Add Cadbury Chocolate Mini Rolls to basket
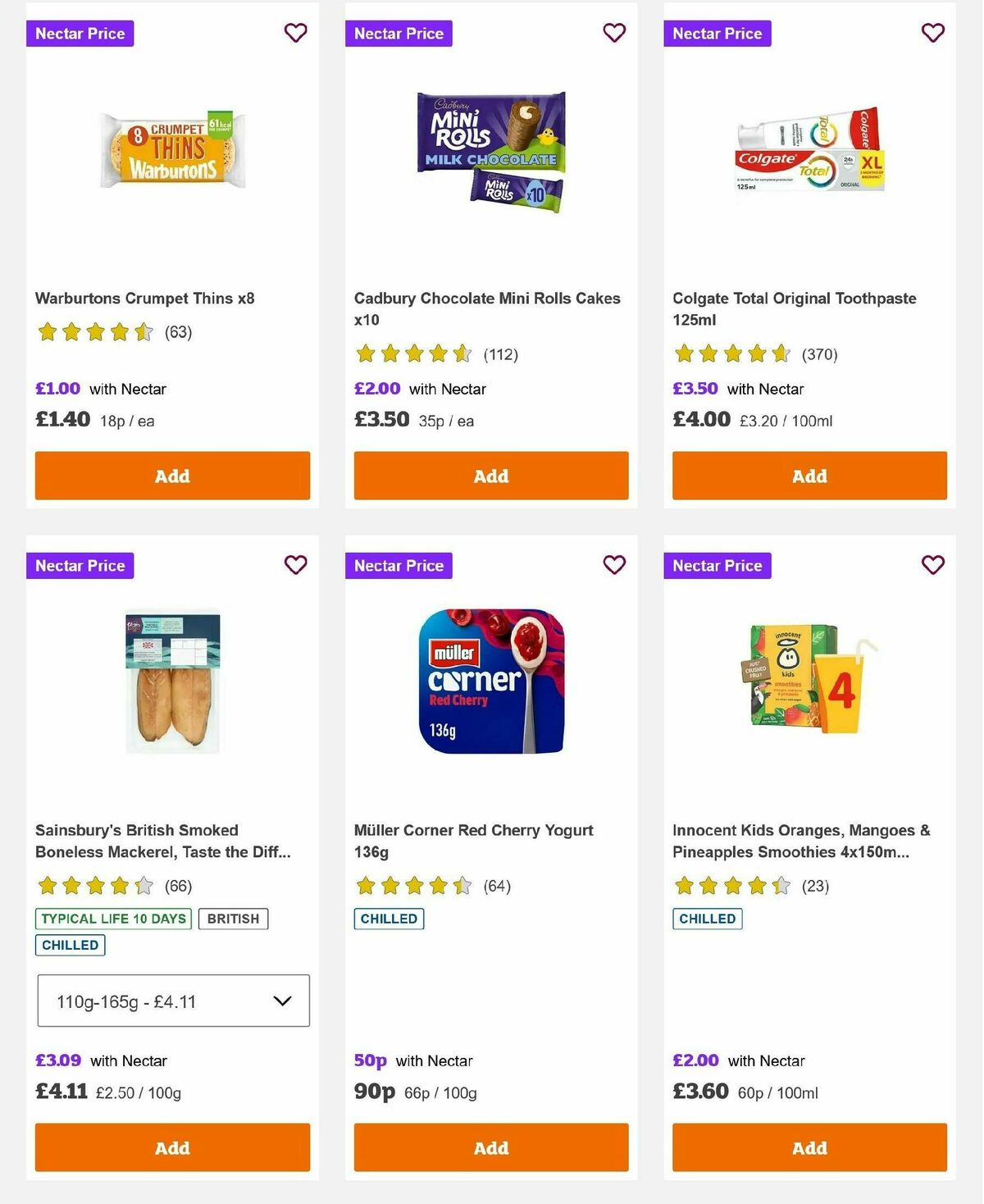 pos(490,476)
